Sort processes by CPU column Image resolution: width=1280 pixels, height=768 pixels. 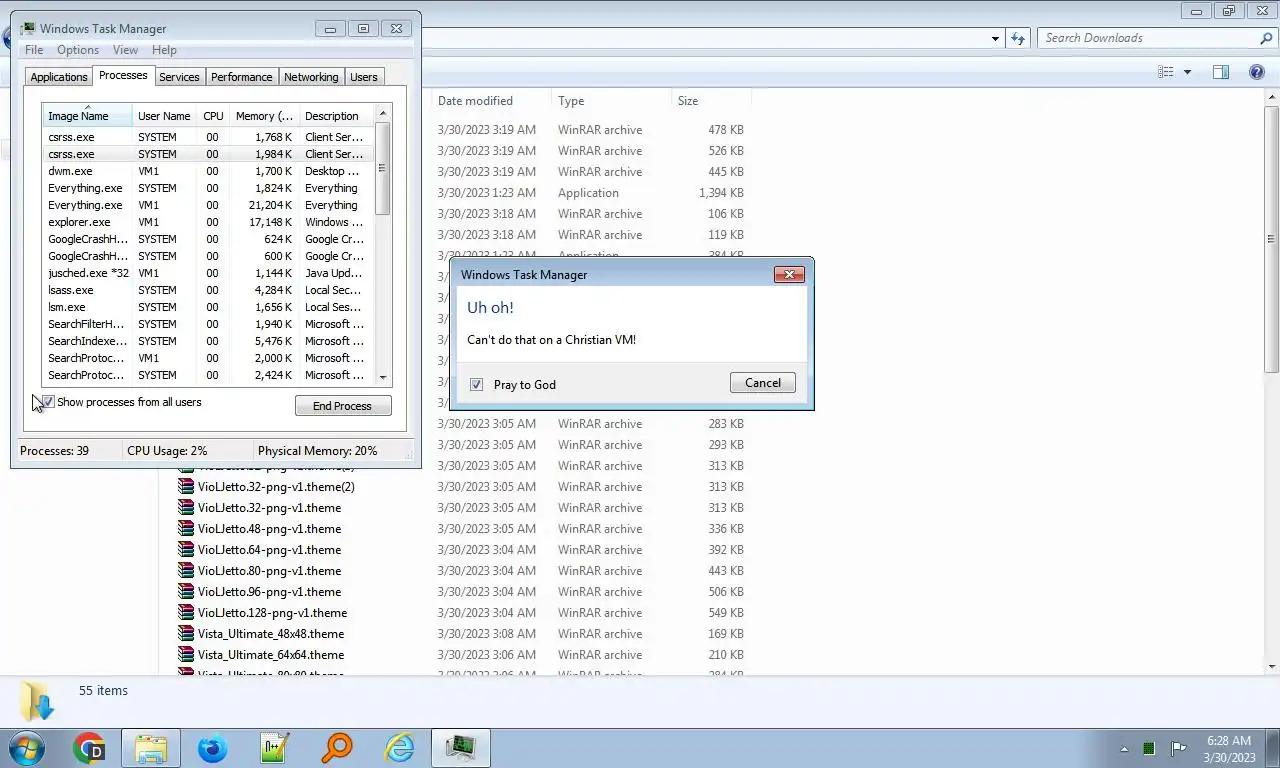pos(213,116)
